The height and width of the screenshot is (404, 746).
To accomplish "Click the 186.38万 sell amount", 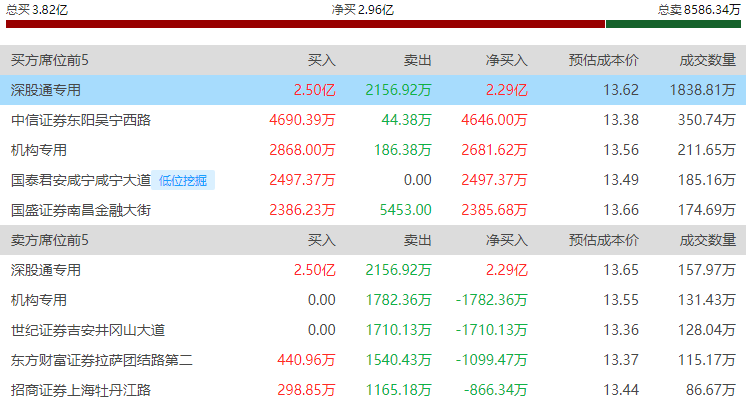I will (402, 150).
